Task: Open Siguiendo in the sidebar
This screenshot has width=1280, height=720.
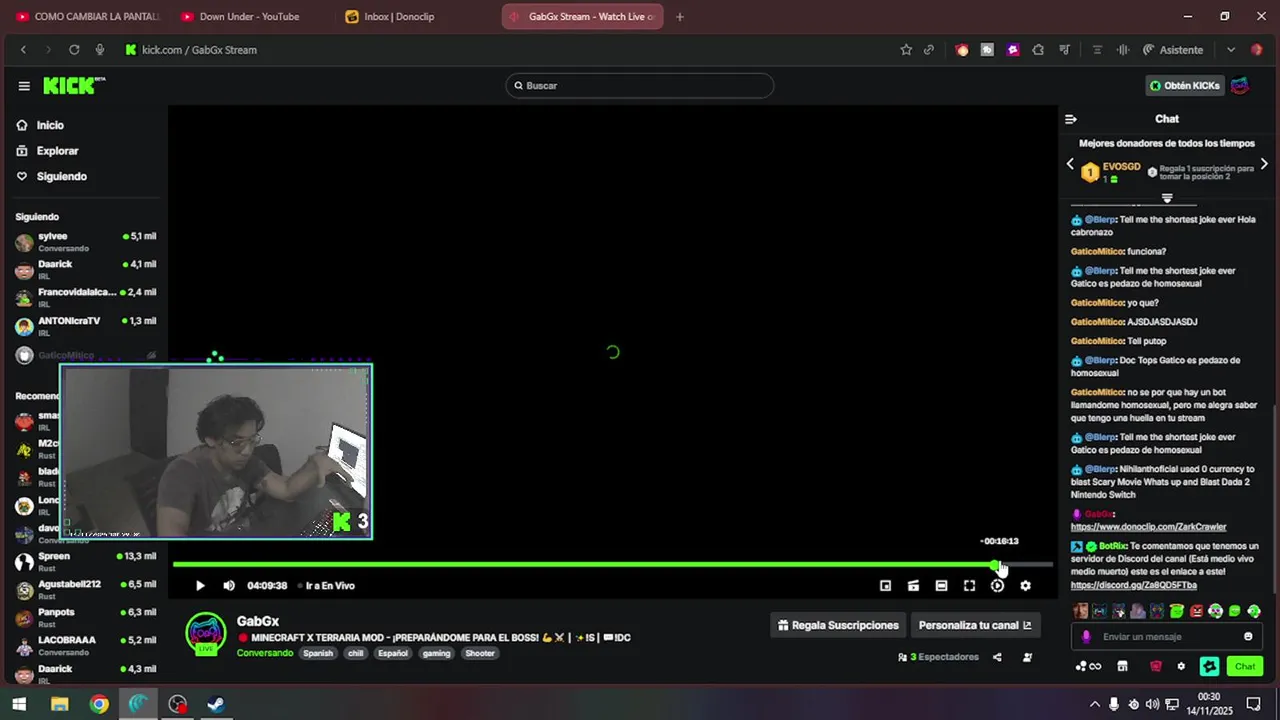Action: point(51,176)
